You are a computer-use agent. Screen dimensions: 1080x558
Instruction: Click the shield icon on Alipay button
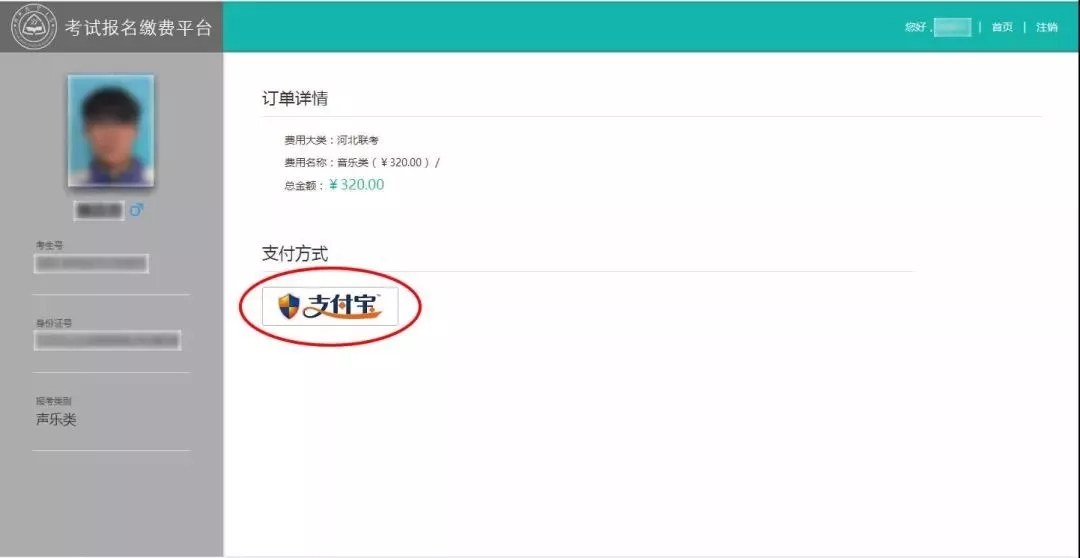point(289,306)
